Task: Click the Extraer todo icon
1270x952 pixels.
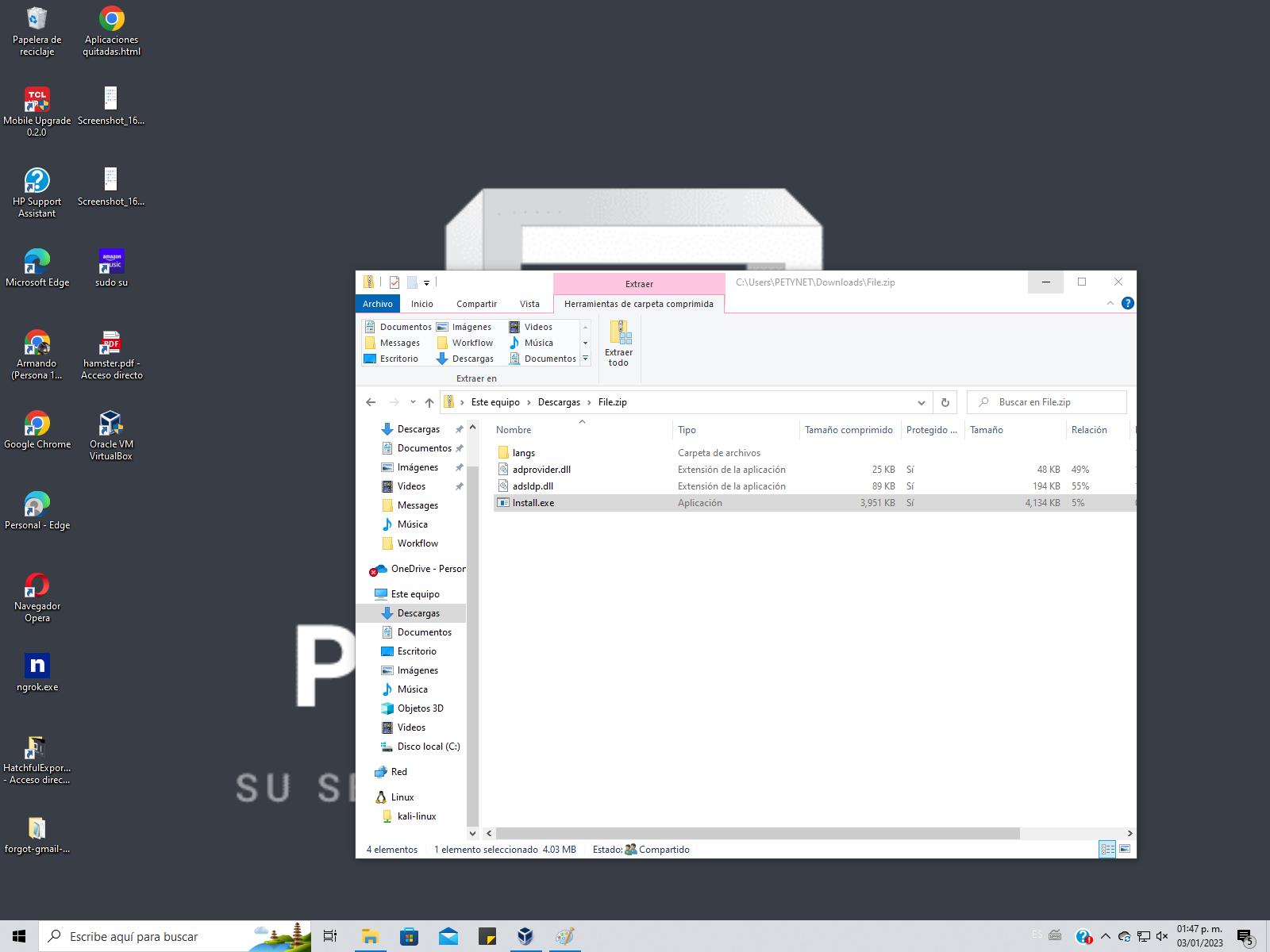Action: coord(619,343)
